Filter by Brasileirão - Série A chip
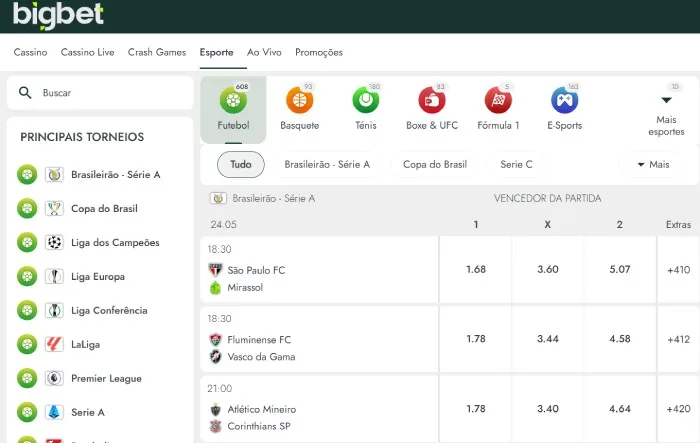The width and height of the screenshot is (700, 443). (x=327, y=164)
